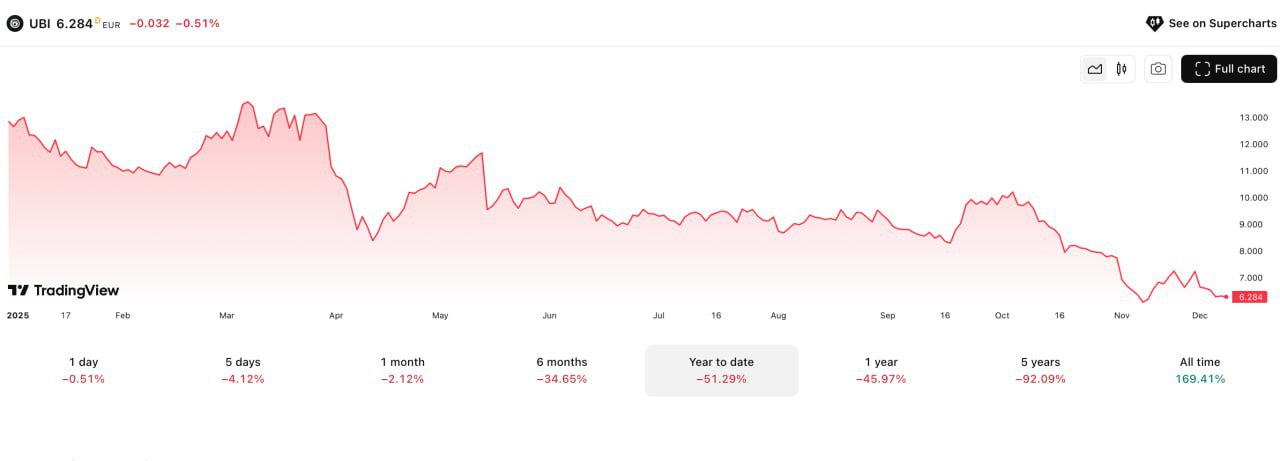This screenshot has width=1280, height=461.
Task: Select the 5 years range
Action: [x=1040, y=370]
